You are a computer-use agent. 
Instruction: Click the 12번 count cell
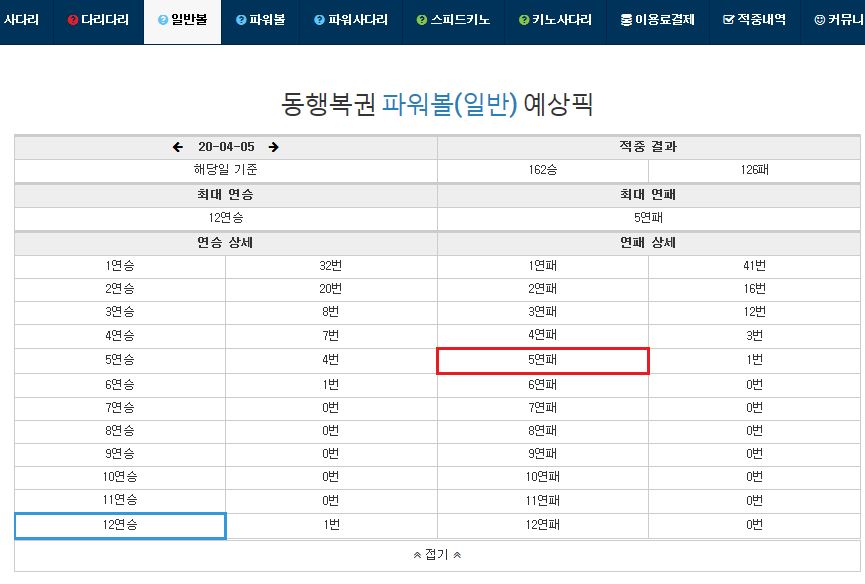pyautogui.click(x=755, y=312)
